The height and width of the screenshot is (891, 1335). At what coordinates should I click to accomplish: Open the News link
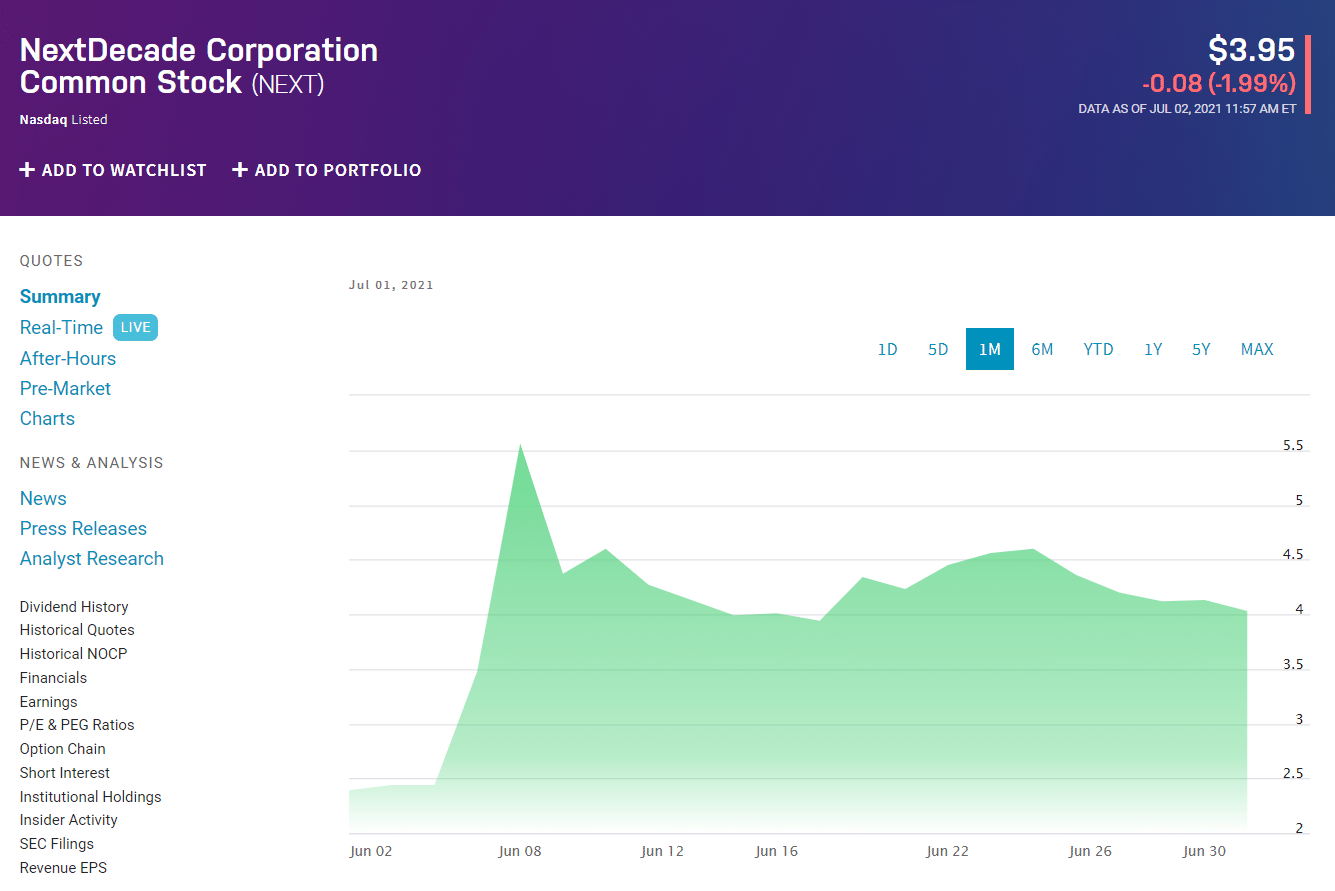pos(43,498)
